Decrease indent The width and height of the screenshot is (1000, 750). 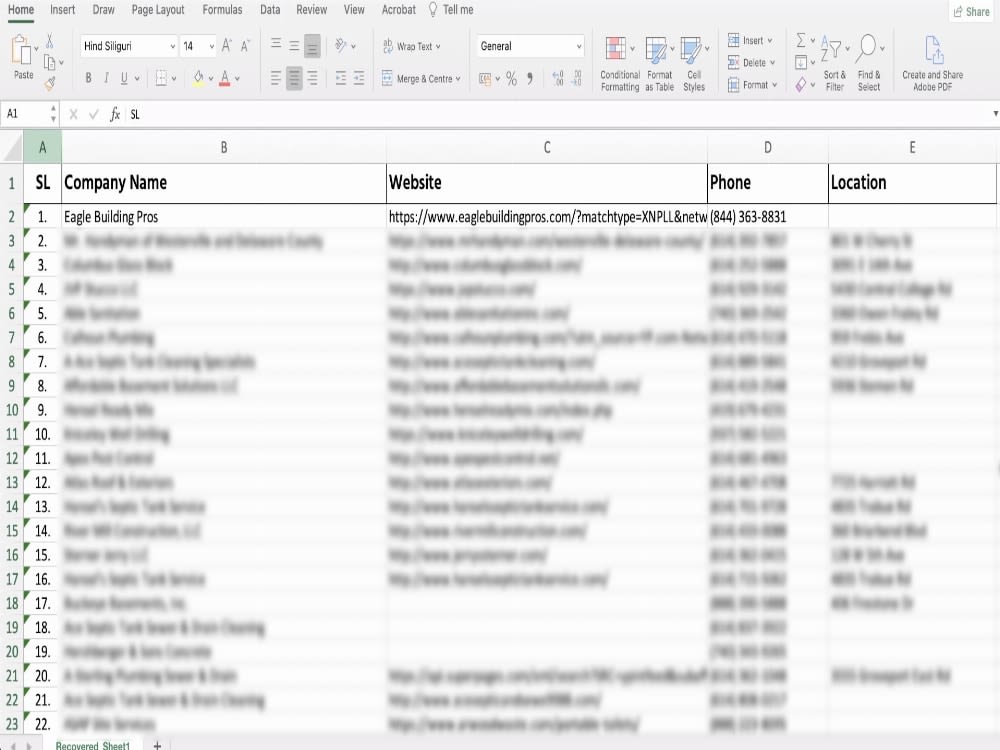341,78
